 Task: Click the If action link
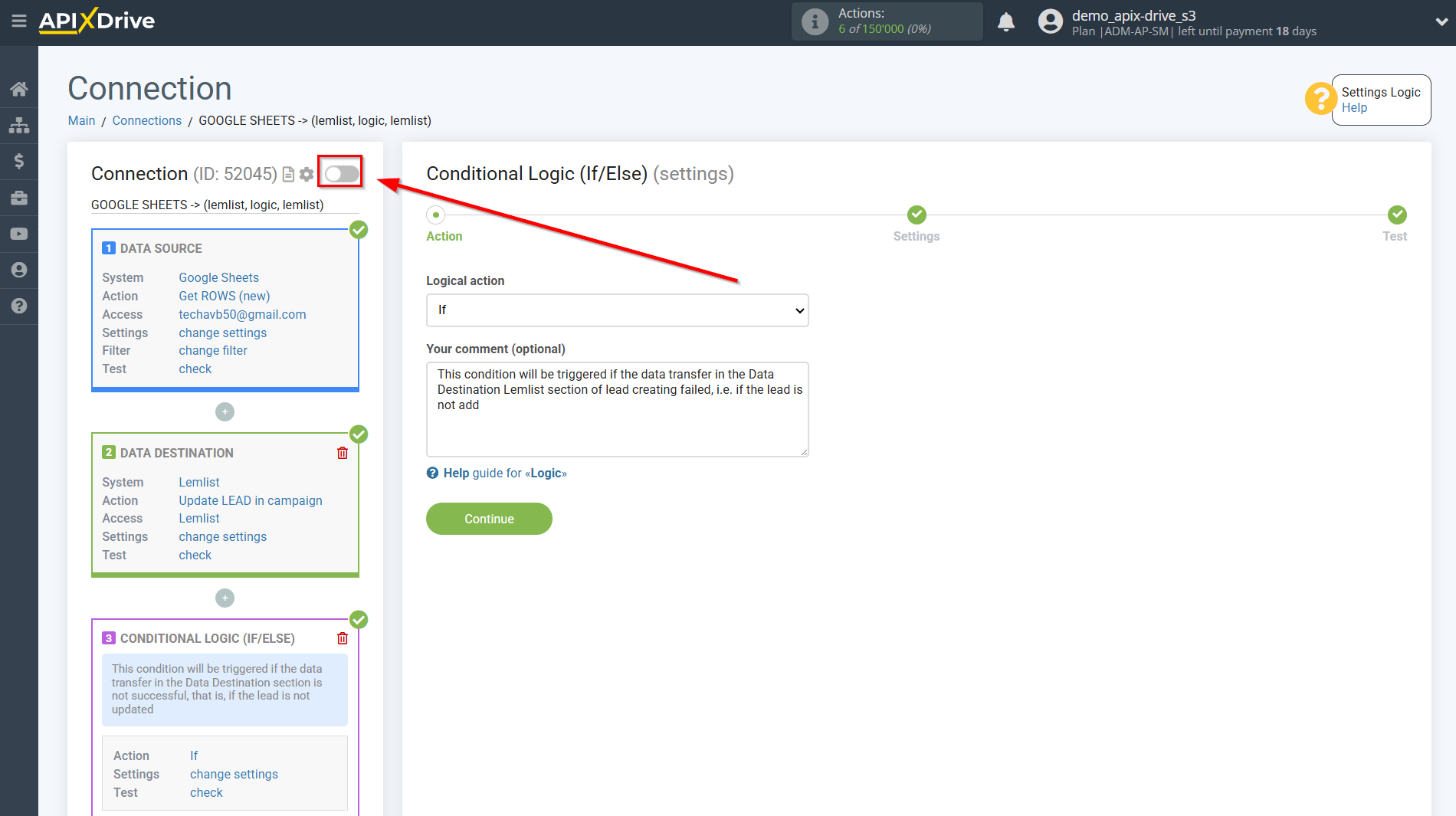(x=194, y=755)
